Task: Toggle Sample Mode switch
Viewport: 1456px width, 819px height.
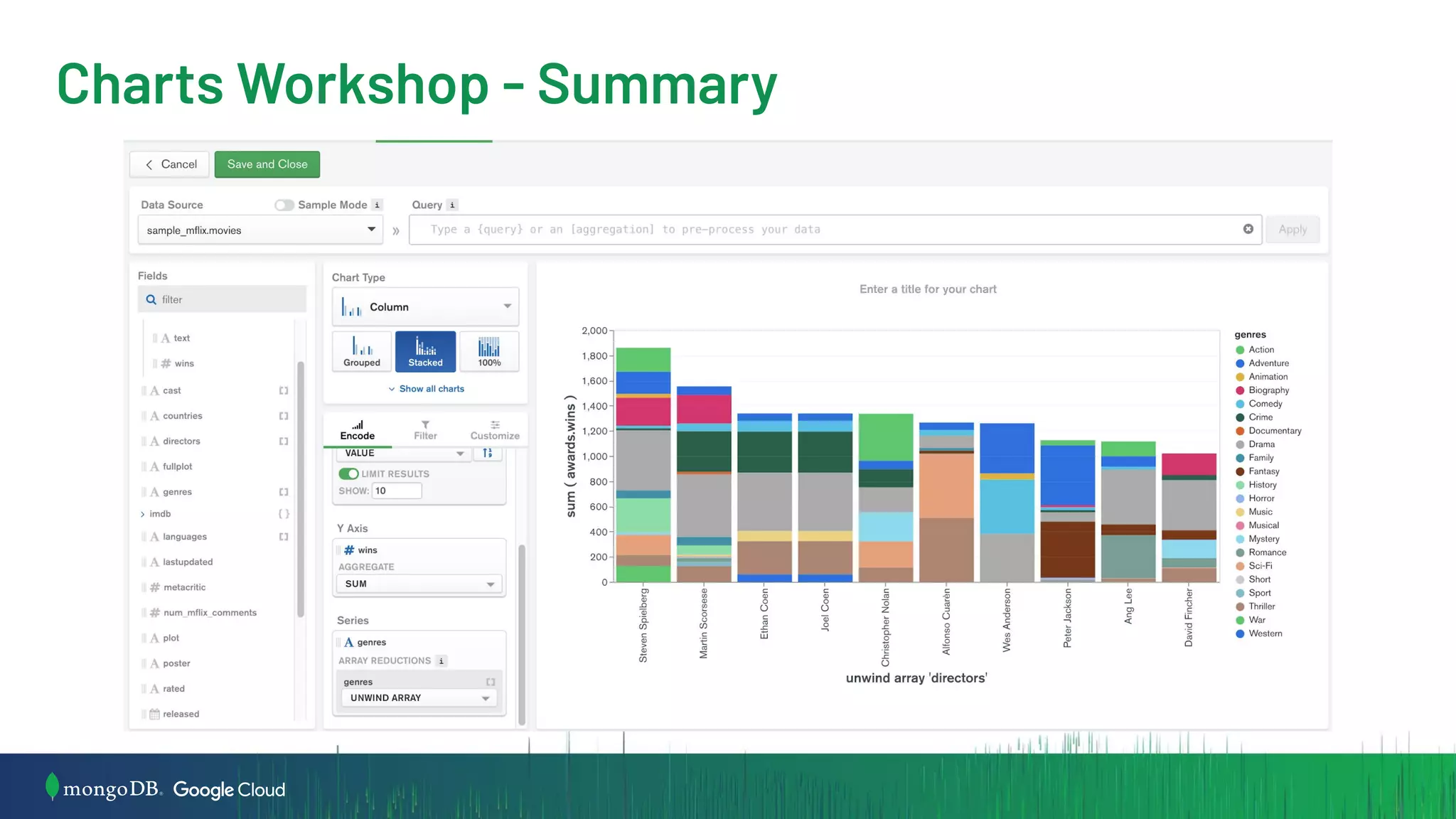Action: 284,205
